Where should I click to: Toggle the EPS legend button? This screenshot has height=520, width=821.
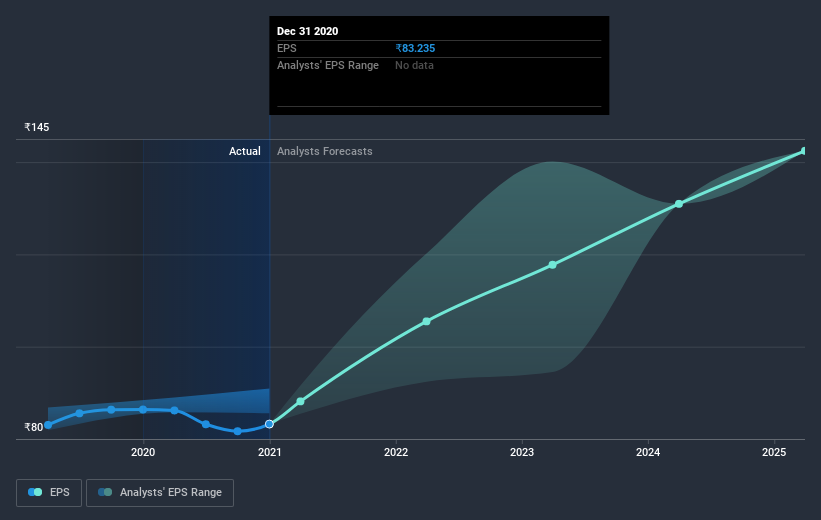pyautogui.click(x=49, y=493)
